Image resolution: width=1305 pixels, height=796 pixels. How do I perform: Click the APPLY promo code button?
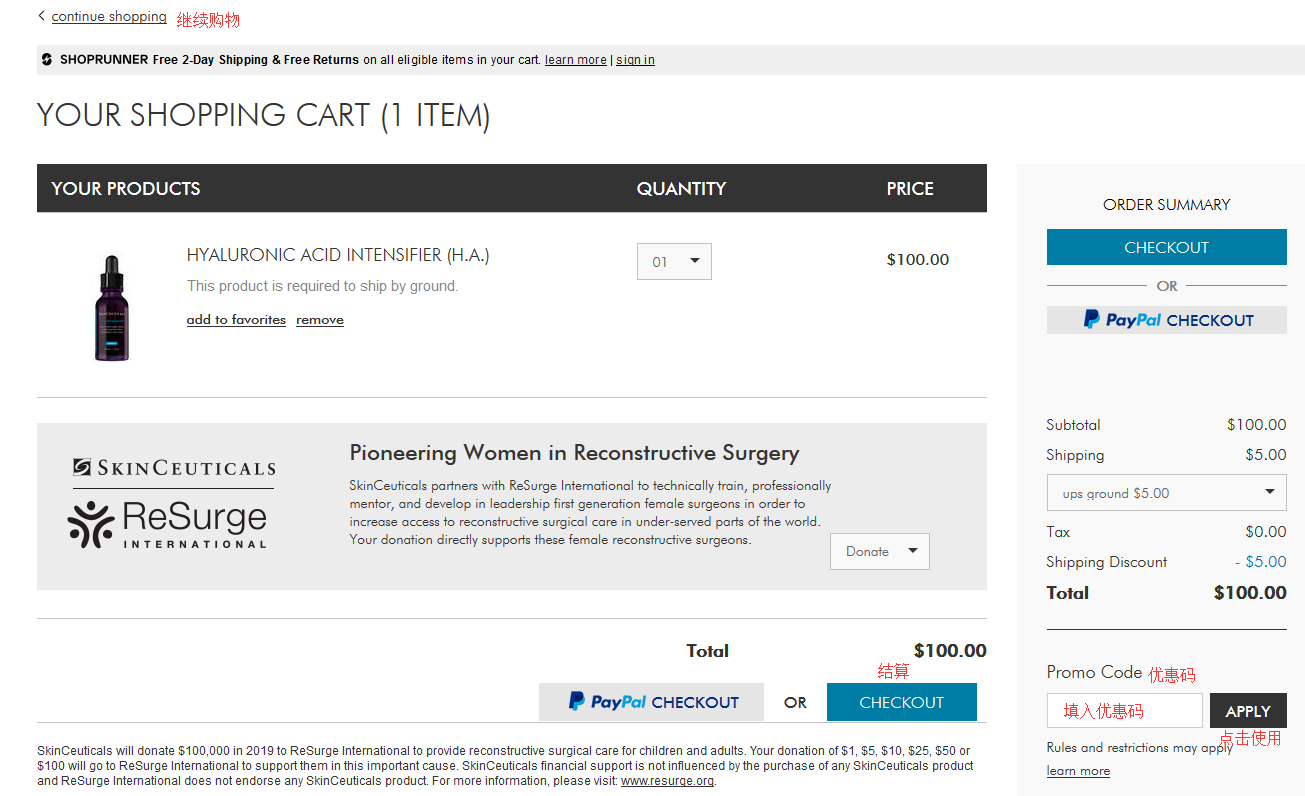click(x=1248, y=711)
